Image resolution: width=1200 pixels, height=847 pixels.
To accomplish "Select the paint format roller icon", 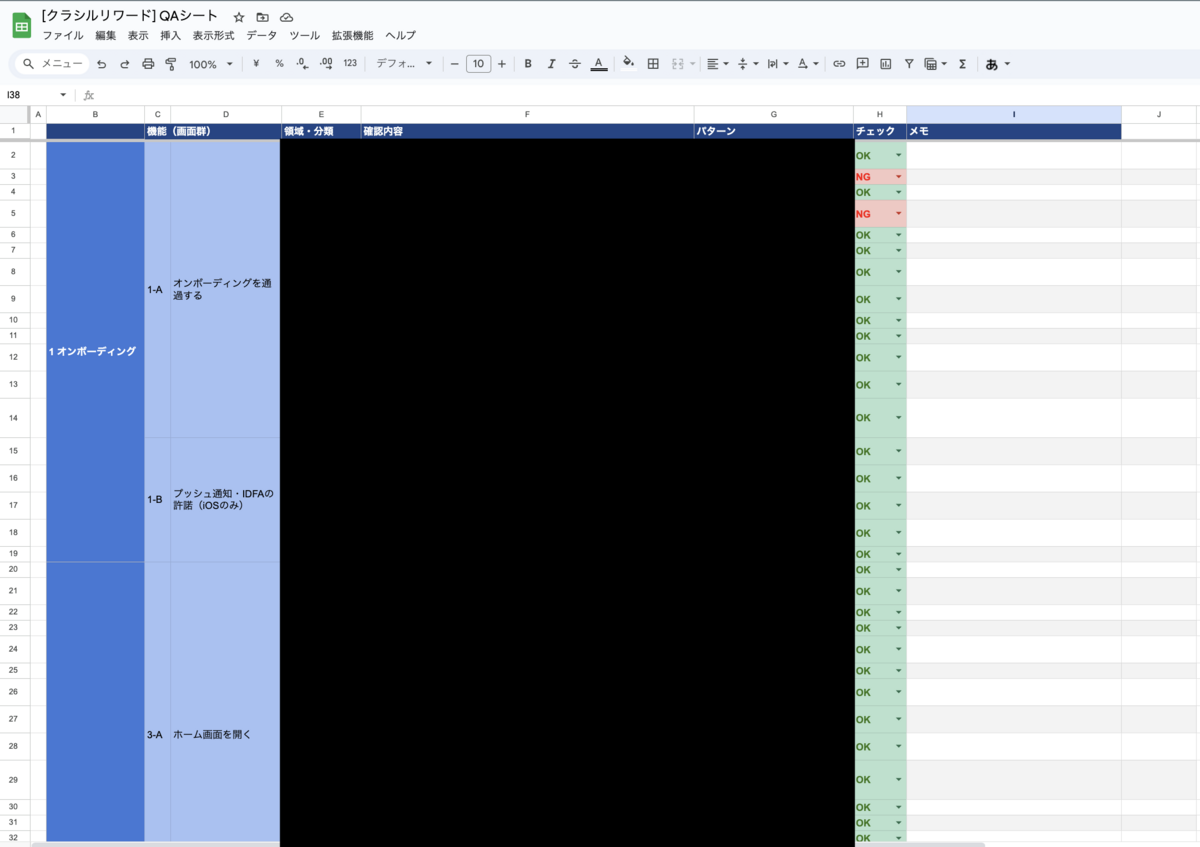I will click(x=170, y=64).
